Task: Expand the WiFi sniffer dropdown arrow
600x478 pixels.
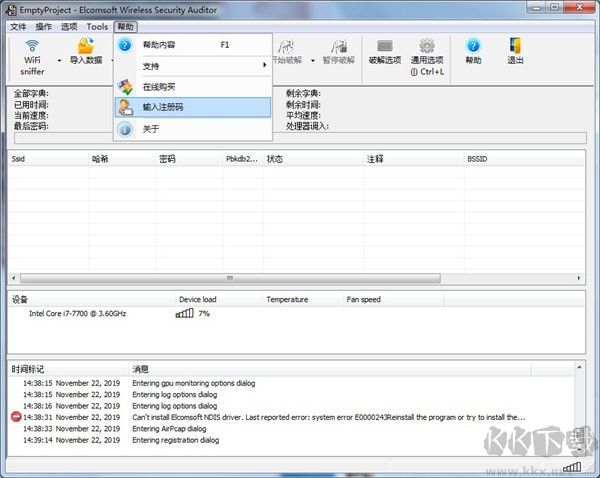Action: 59,60
